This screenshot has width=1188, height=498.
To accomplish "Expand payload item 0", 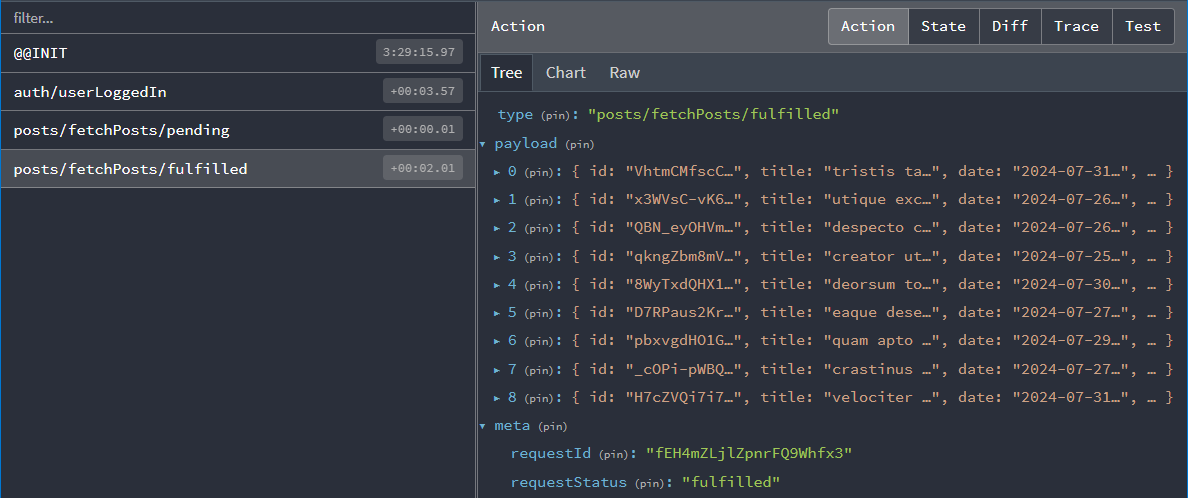I will (x=497, y=172).
